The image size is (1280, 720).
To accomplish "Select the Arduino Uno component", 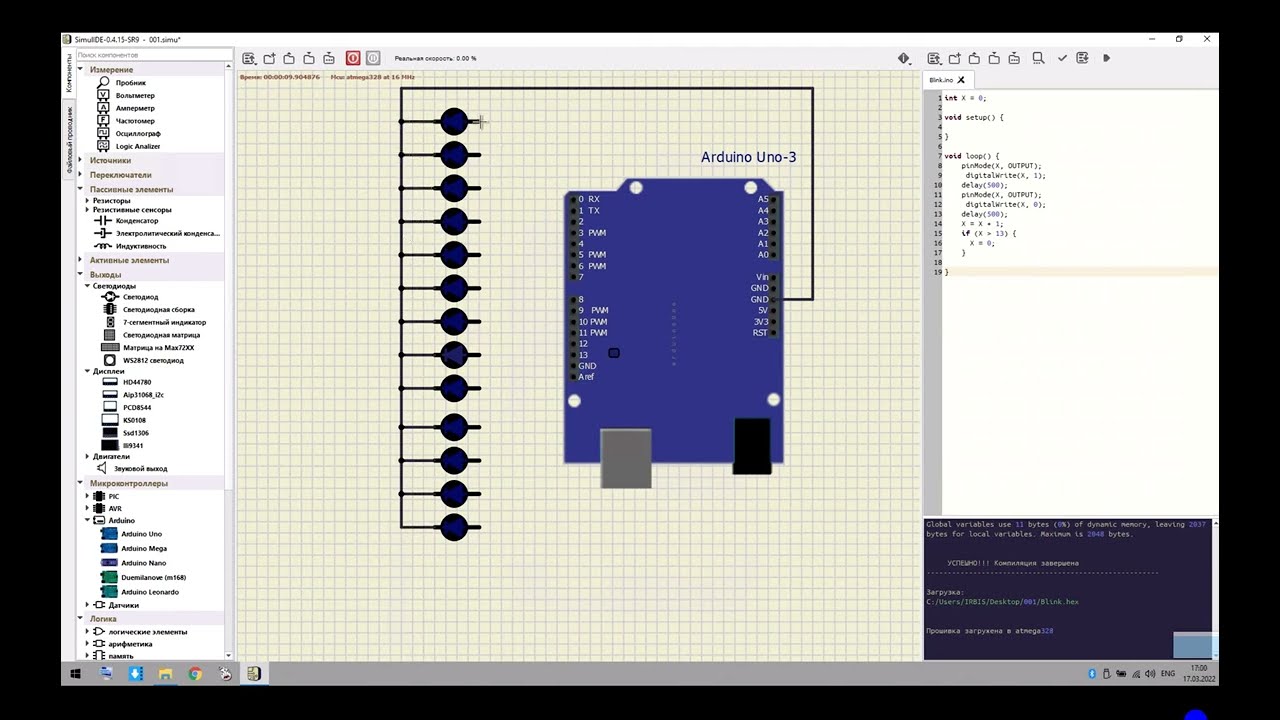I will (x=141, y=534).
